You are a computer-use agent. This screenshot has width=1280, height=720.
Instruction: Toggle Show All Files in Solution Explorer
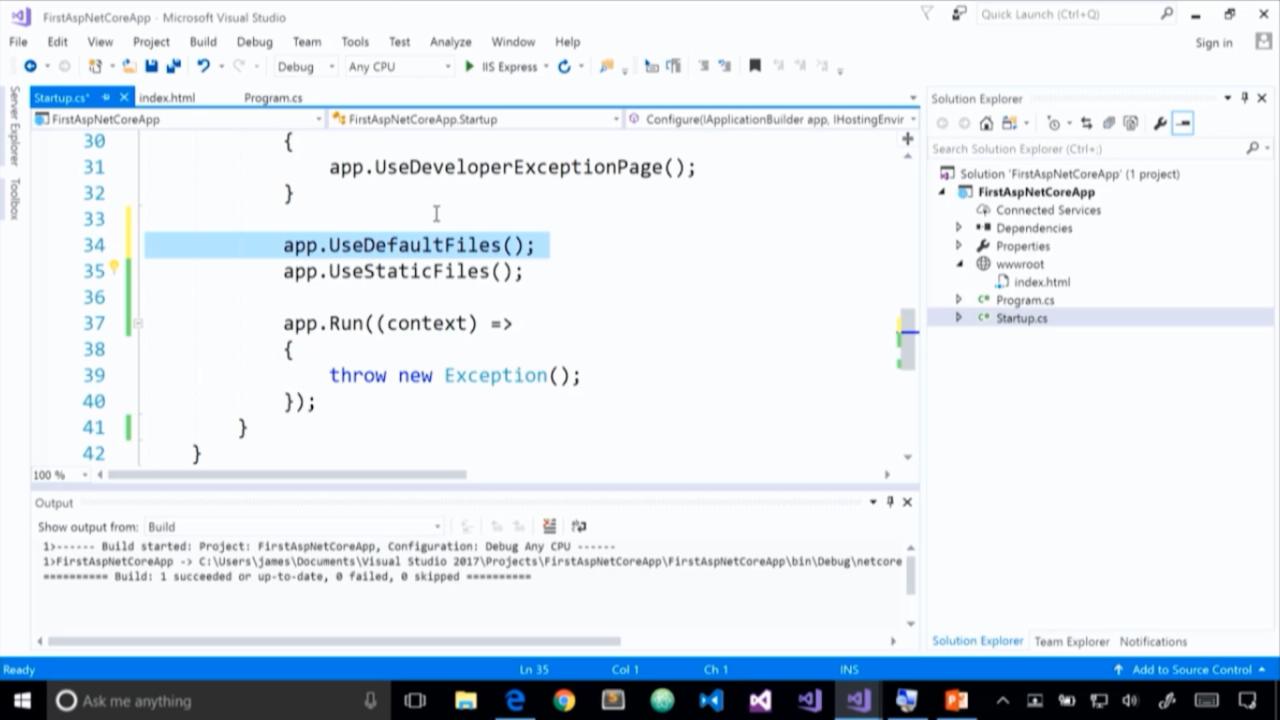[1130, 123]
